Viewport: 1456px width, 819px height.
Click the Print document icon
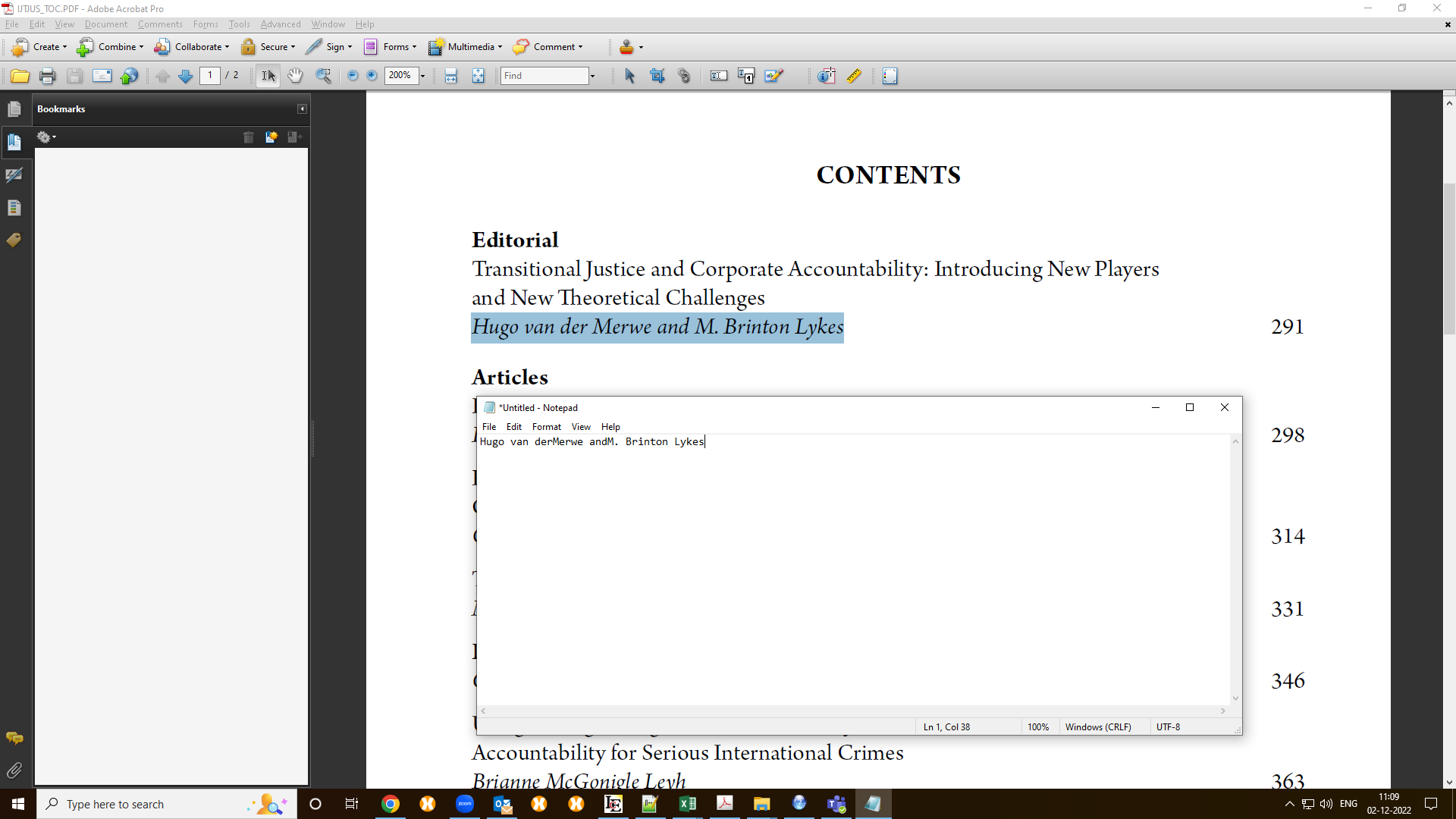tap(47, 75)
